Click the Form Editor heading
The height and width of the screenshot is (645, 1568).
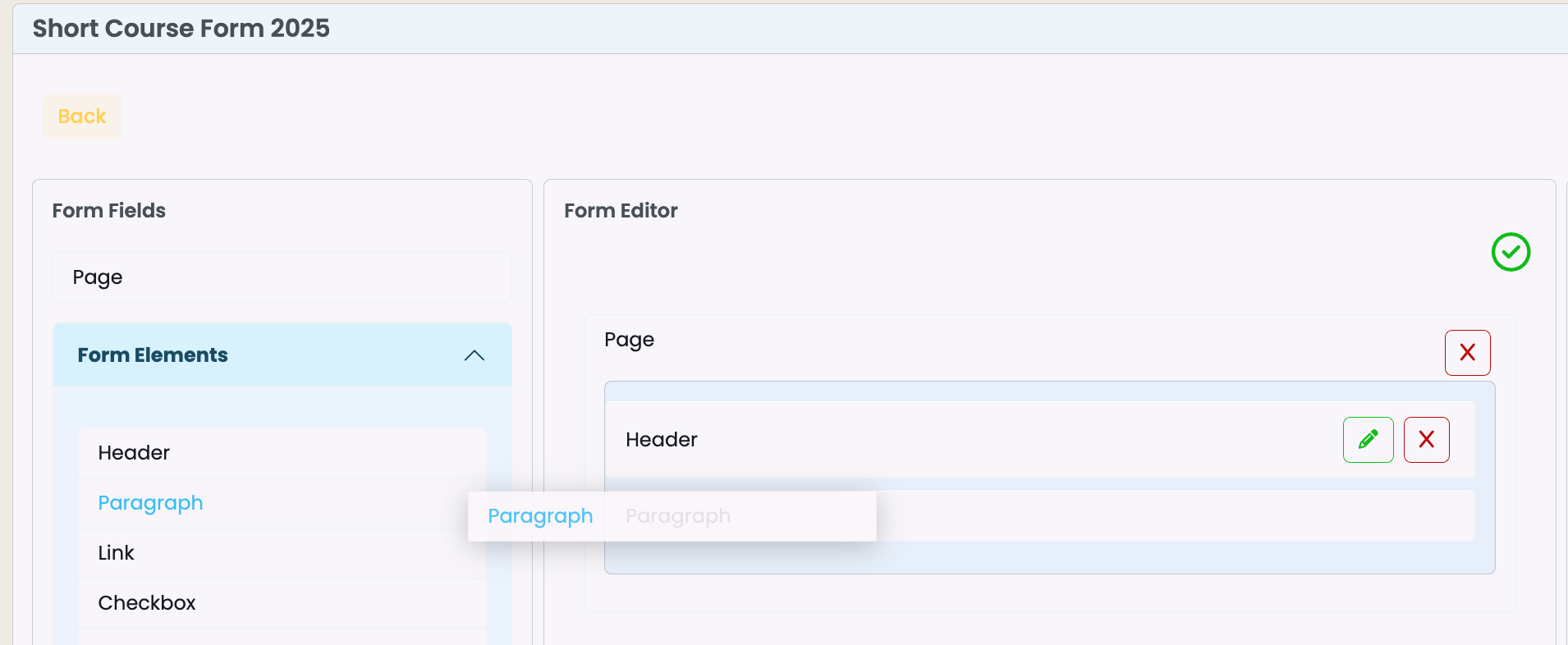(621, 211)
